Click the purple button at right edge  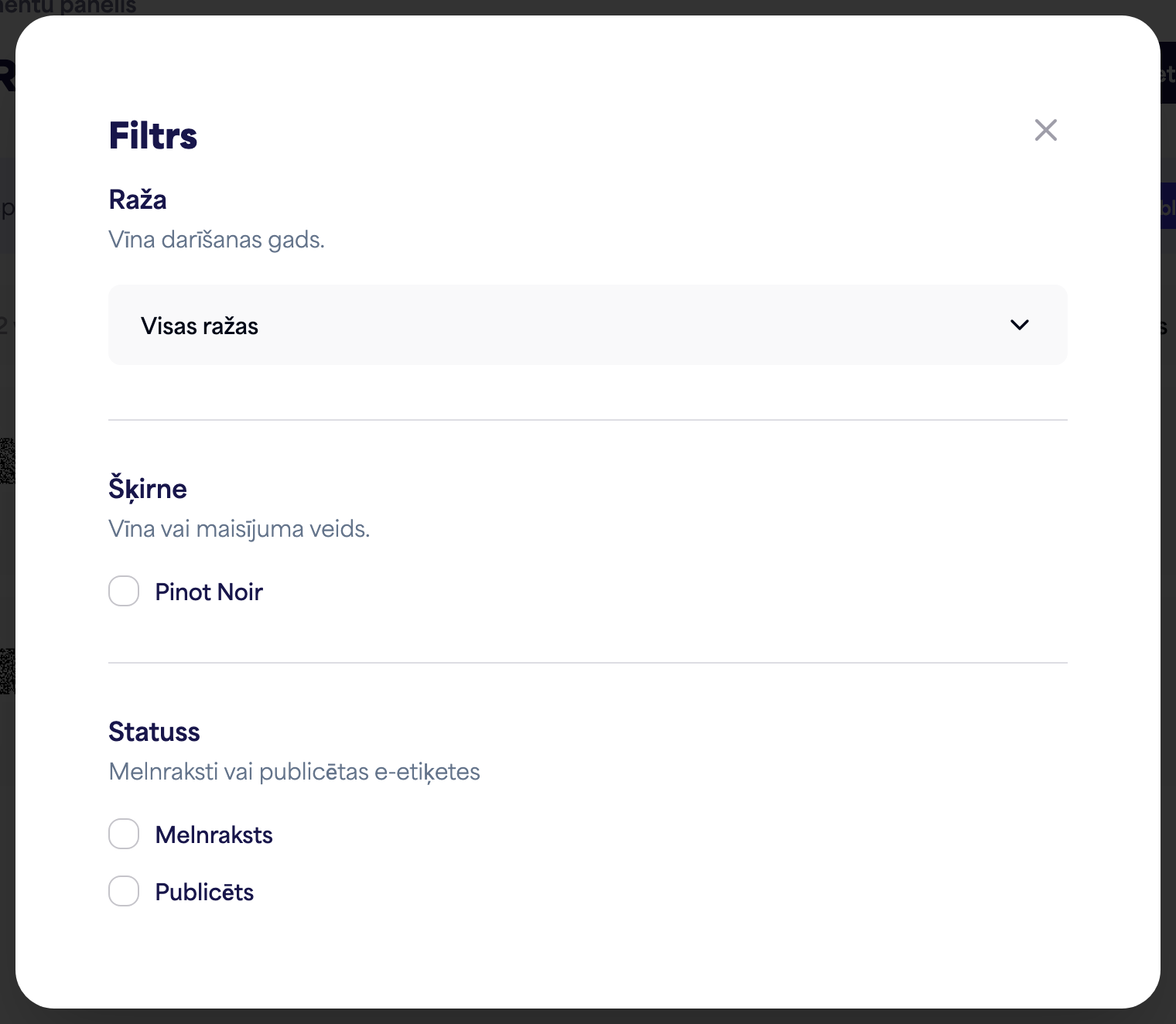1167,206
